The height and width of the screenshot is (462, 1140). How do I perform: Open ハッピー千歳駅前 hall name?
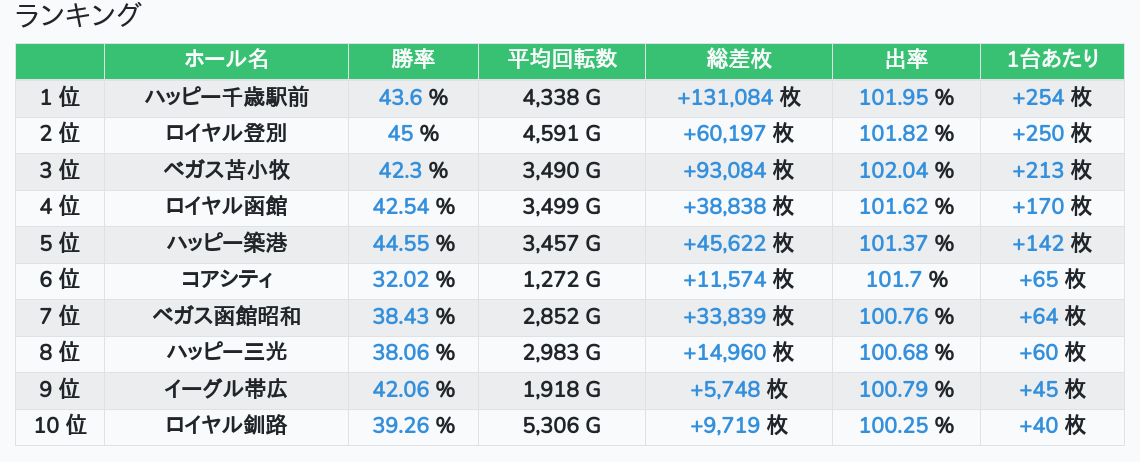(226, 98)
